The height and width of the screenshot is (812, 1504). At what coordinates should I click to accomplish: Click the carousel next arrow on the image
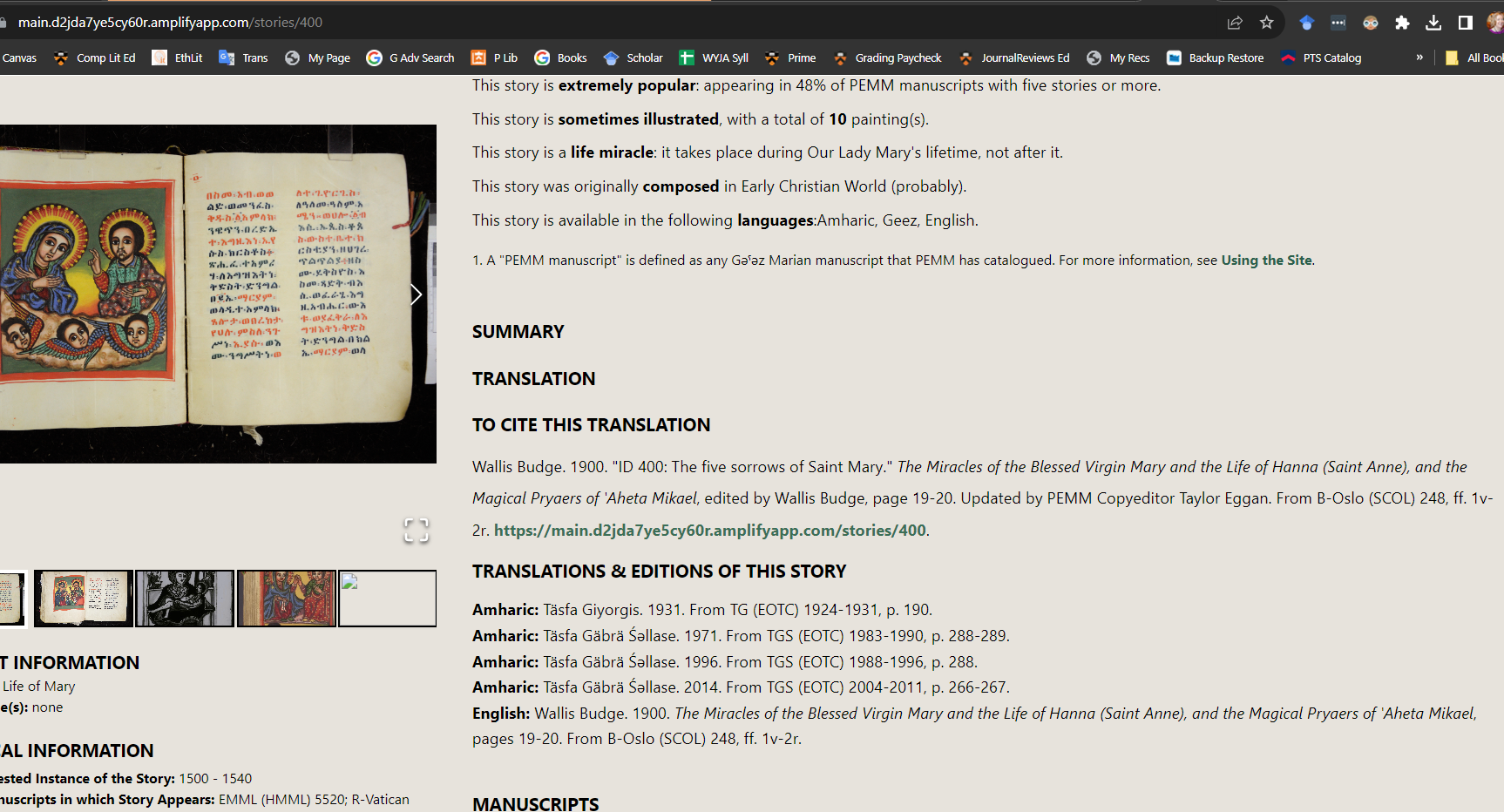[x=416, y=294]
